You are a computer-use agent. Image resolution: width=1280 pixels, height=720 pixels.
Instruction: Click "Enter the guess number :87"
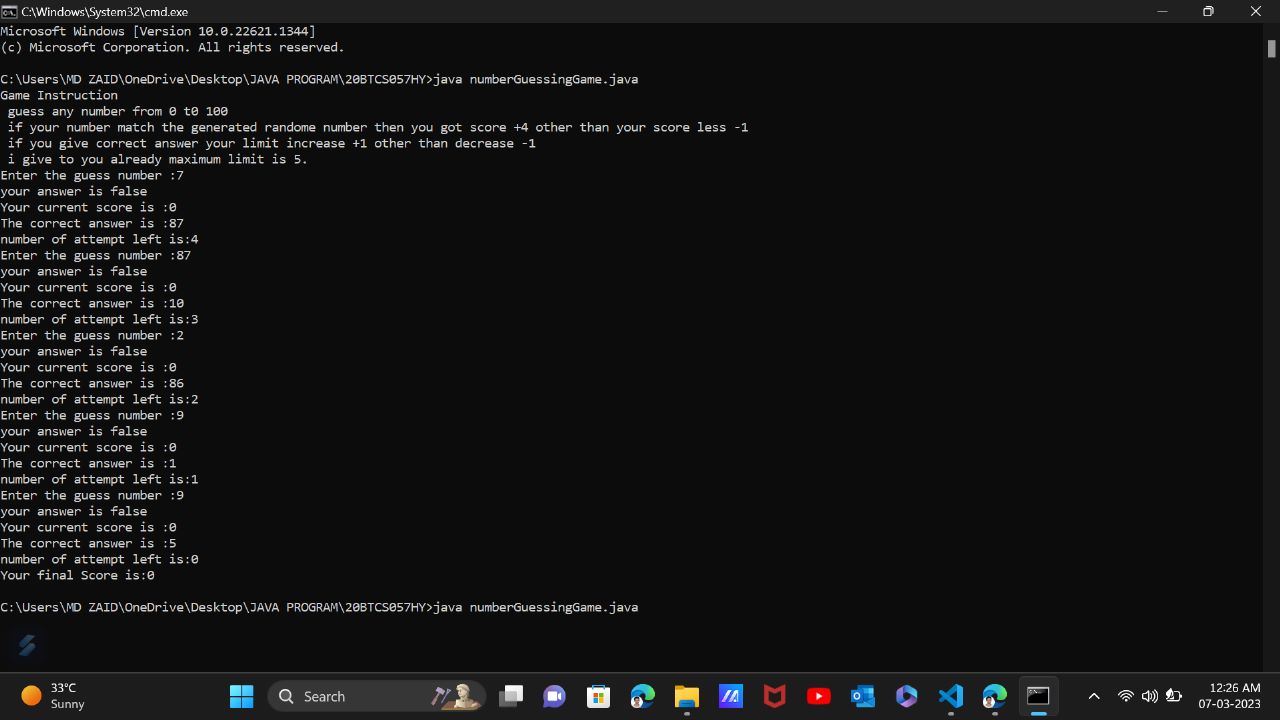pos(95,255)
